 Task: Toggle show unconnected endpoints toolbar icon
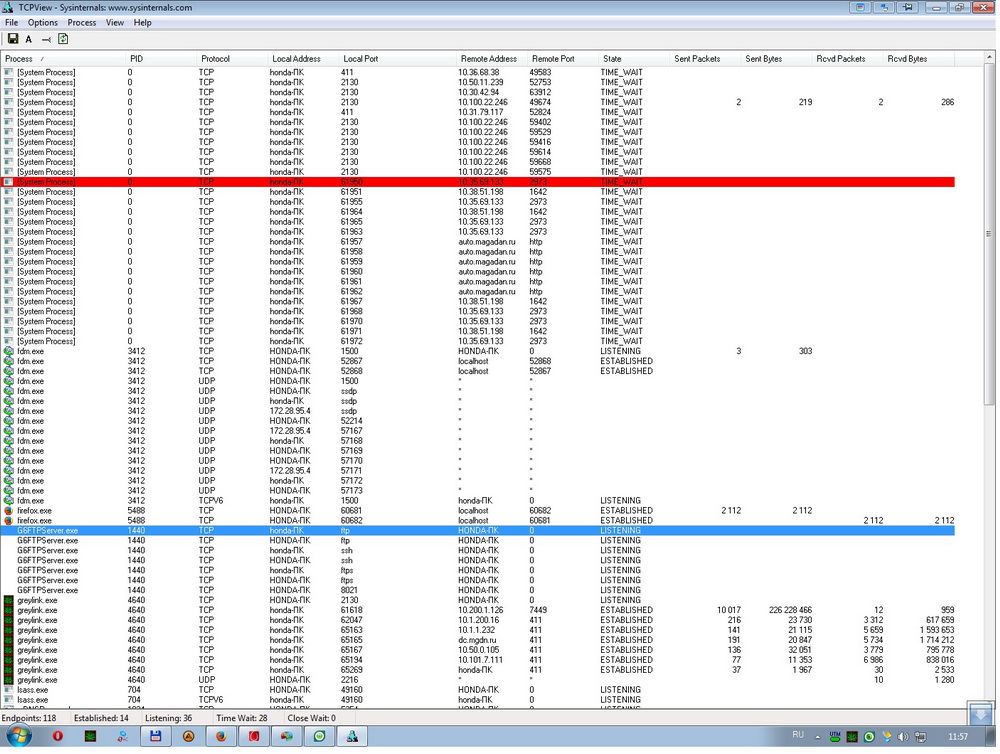click(46, 39)
